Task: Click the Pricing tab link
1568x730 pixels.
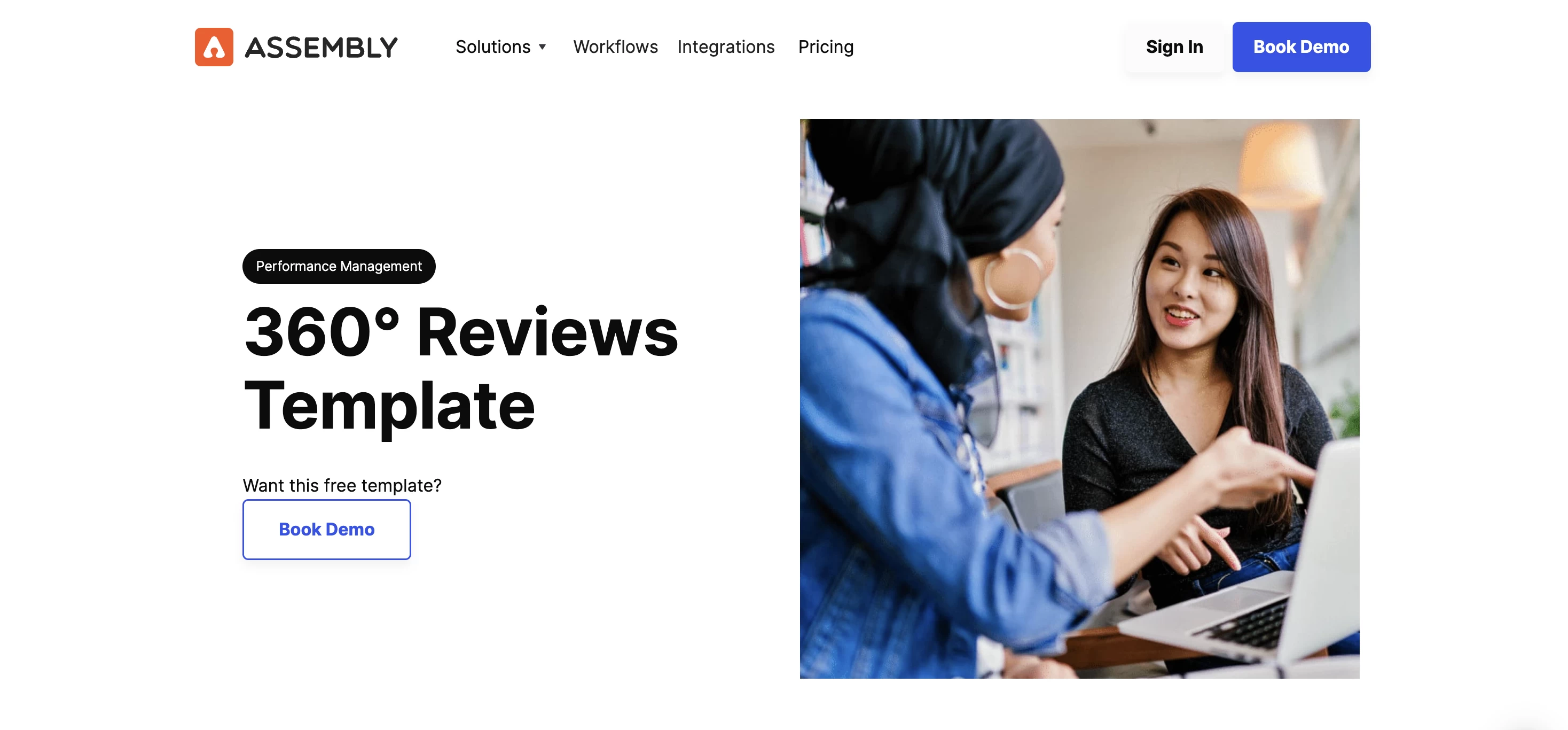Action: click(x=825, y=46)
